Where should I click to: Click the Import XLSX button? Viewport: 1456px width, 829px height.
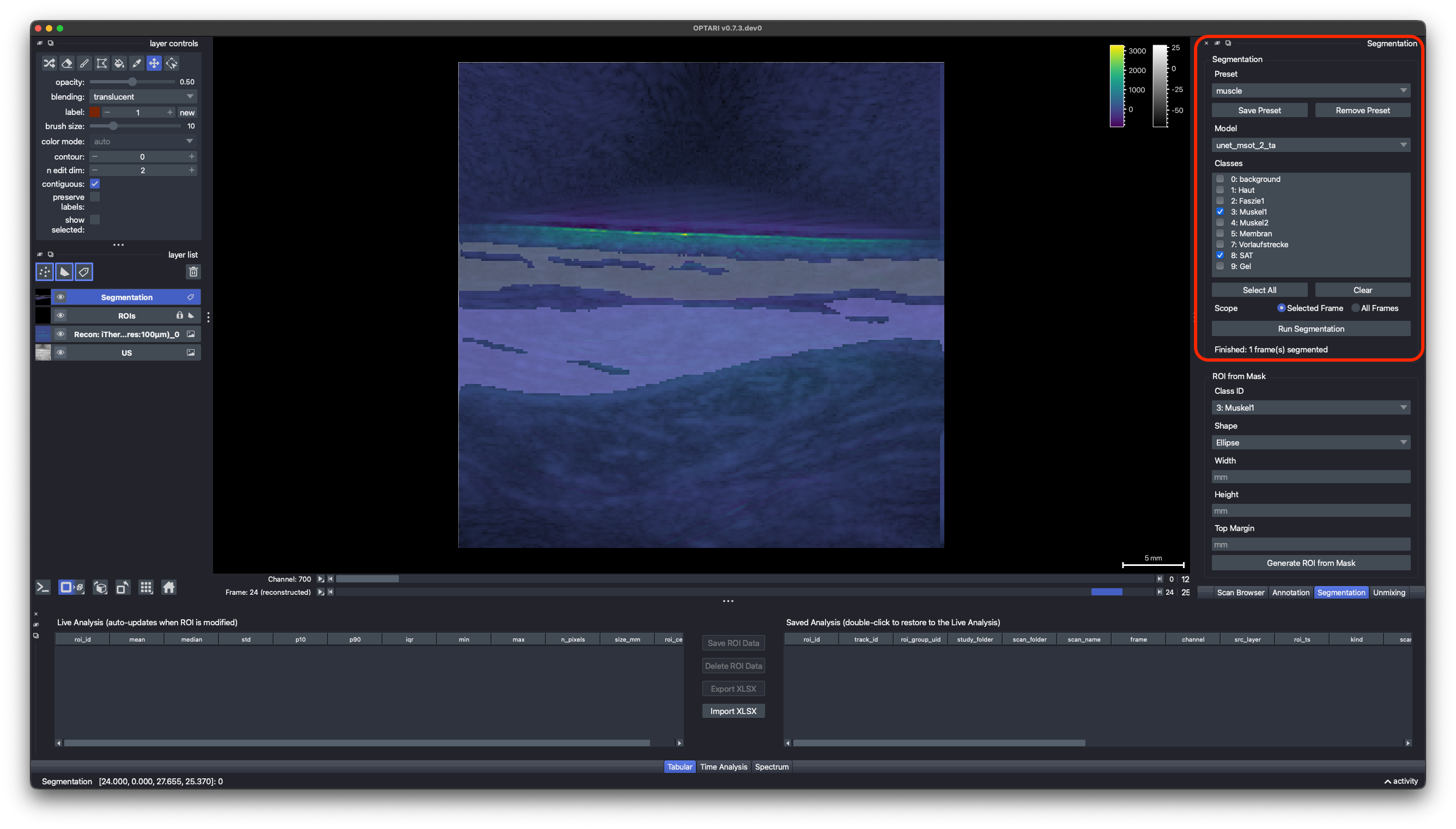pos(733,711)
